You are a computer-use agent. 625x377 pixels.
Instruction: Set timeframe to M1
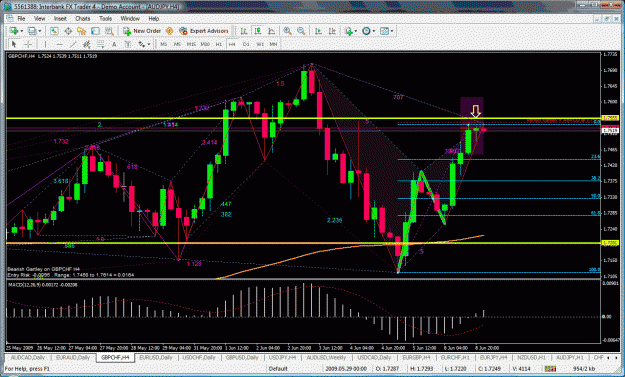[163, 44]
